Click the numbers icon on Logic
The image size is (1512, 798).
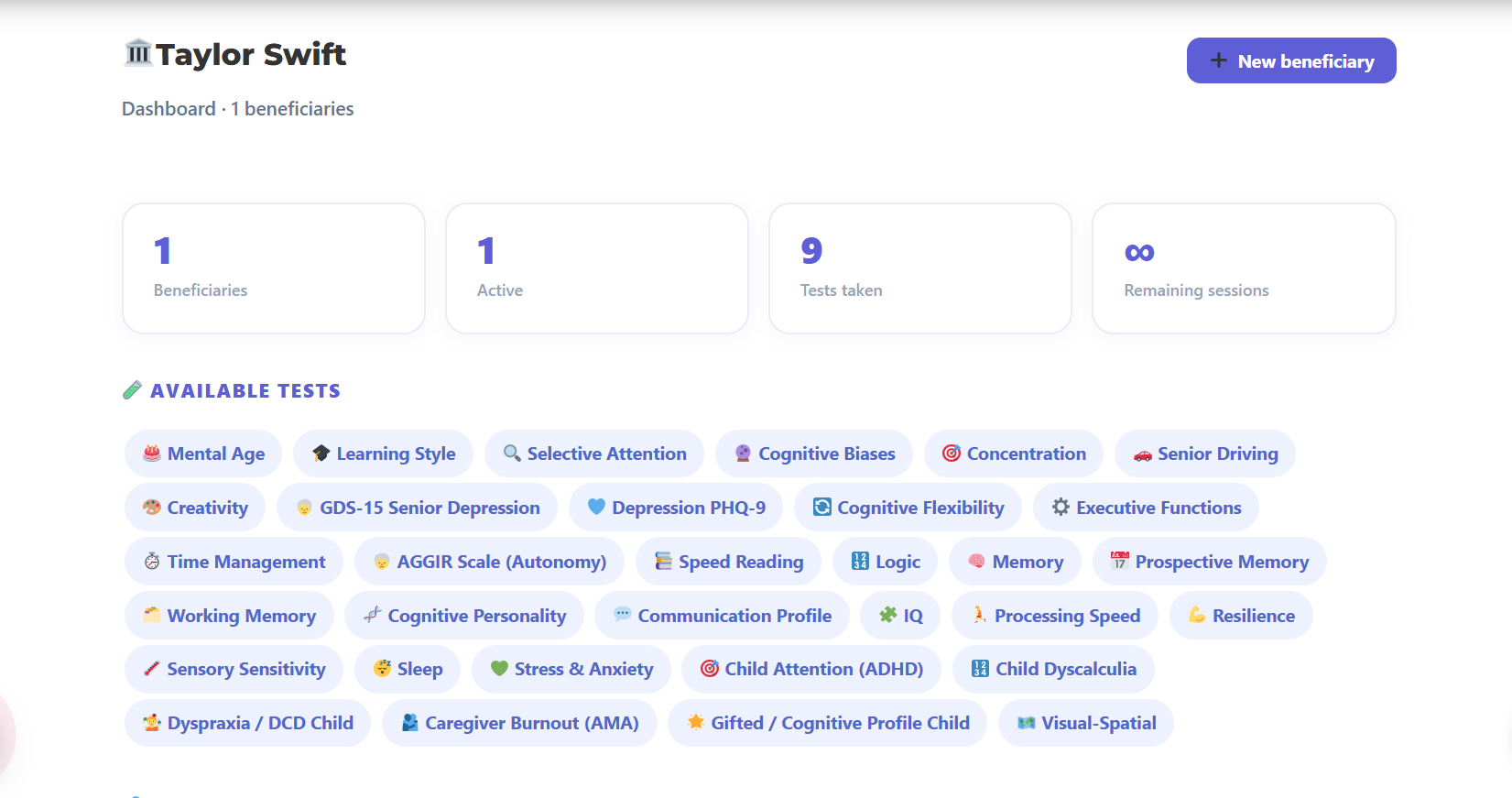click(x=860, y=561)
